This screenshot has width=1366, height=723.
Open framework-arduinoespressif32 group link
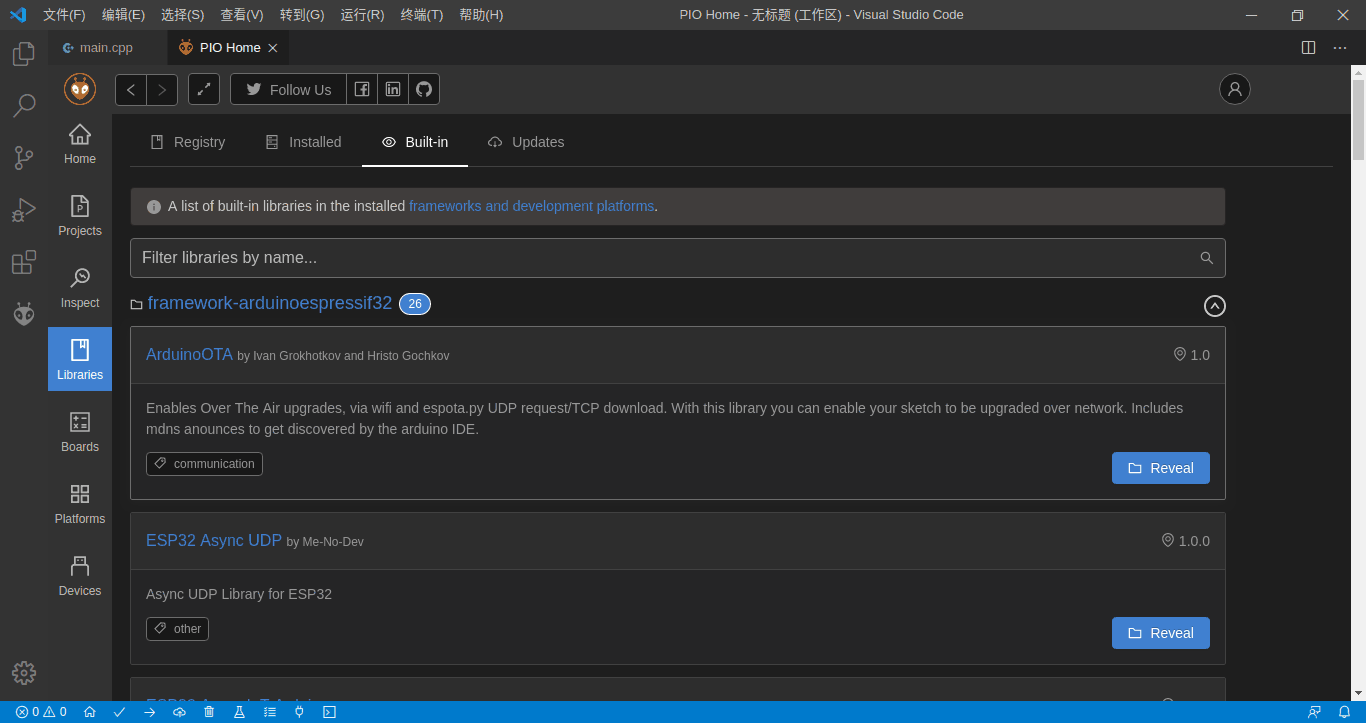click(x=270, y=303)
